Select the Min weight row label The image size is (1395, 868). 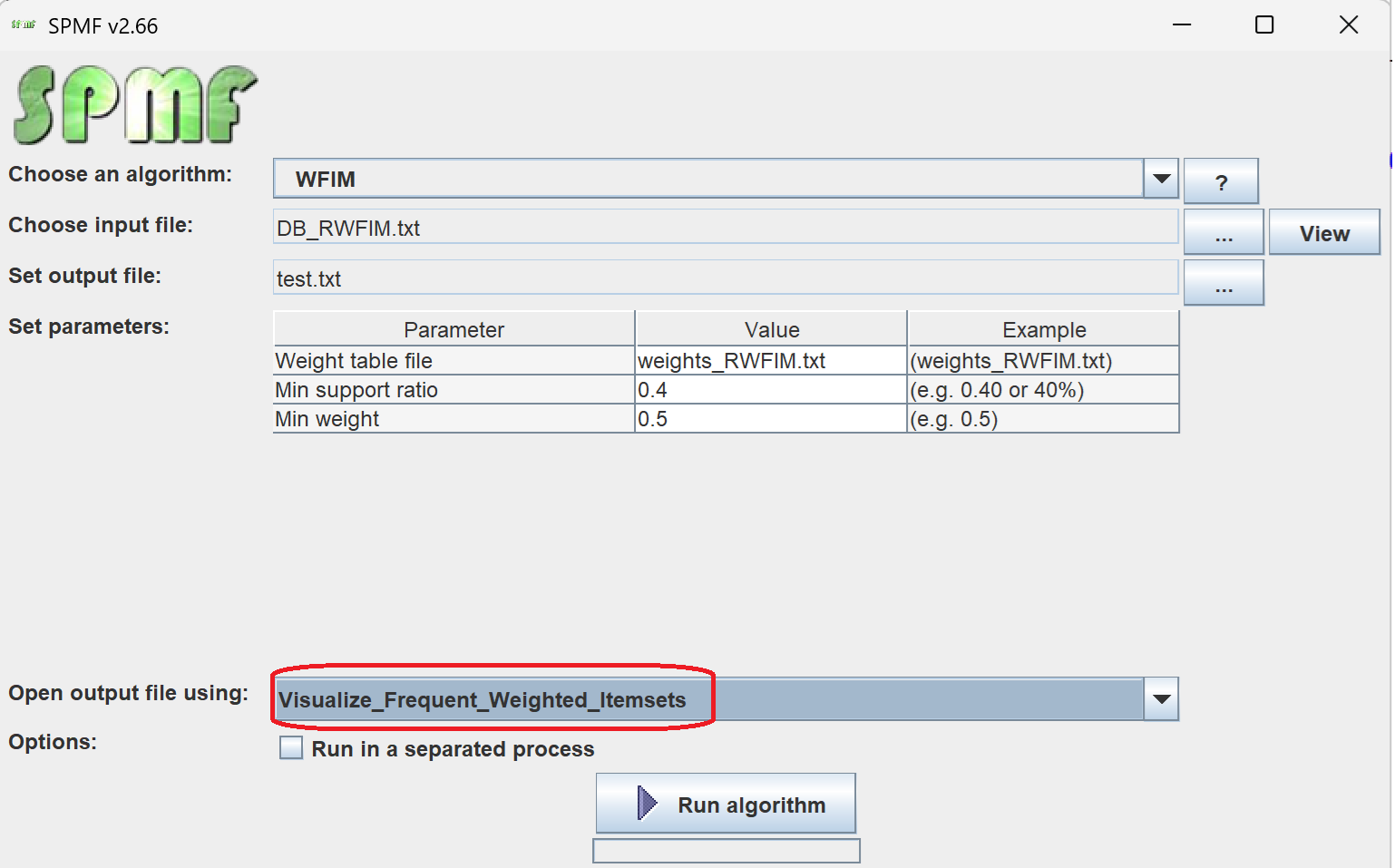[454, 419]
